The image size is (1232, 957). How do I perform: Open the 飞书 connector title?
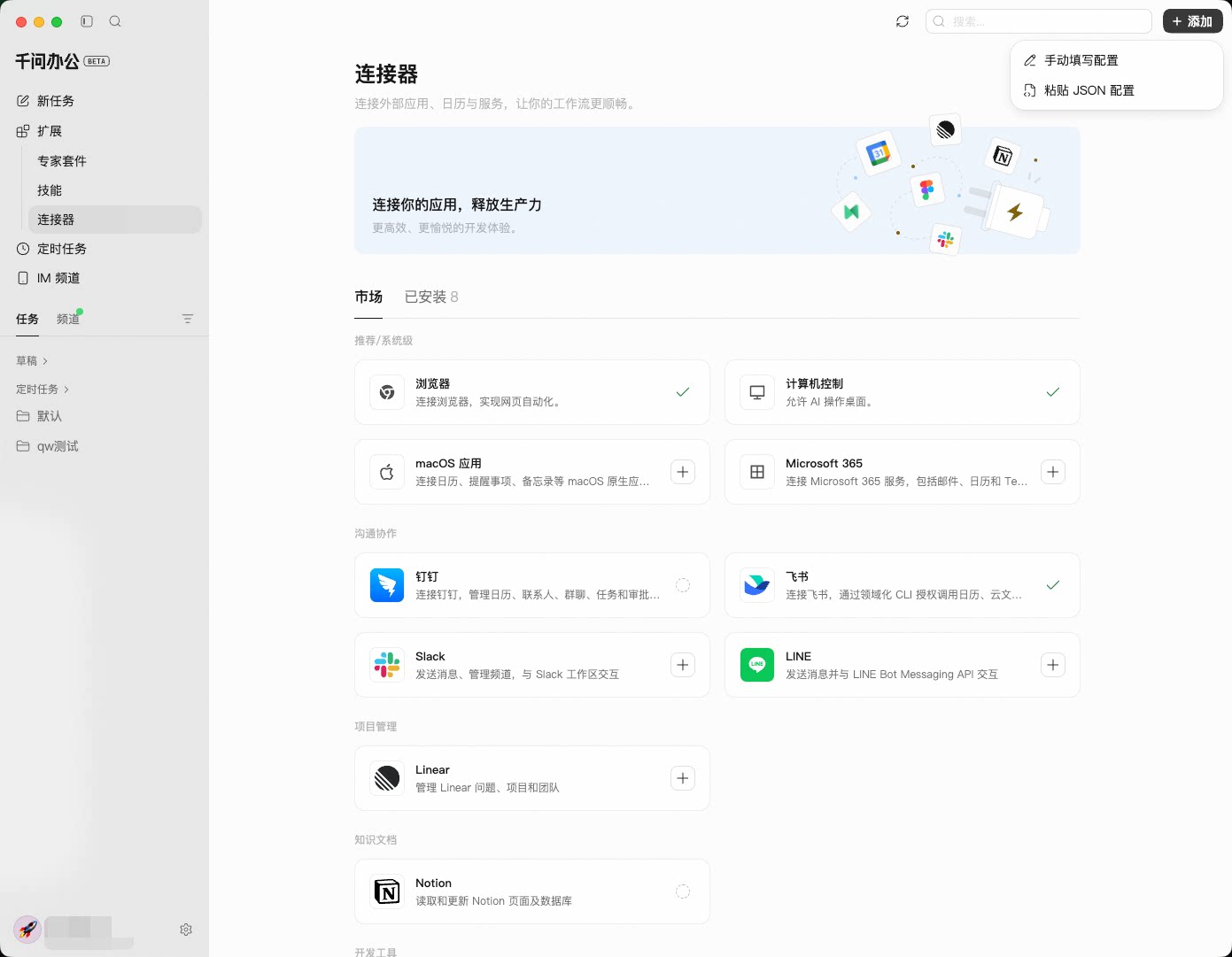[x=797, y=576]
